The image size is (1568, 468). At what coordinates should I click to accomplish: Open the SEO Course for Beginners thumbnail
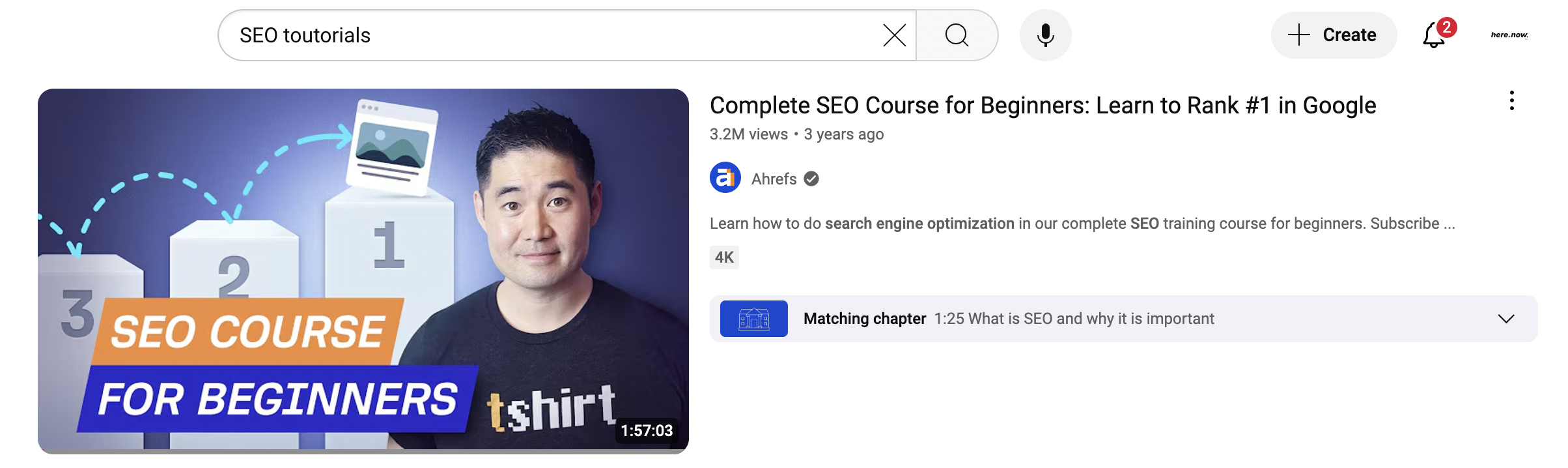[363, 271]
